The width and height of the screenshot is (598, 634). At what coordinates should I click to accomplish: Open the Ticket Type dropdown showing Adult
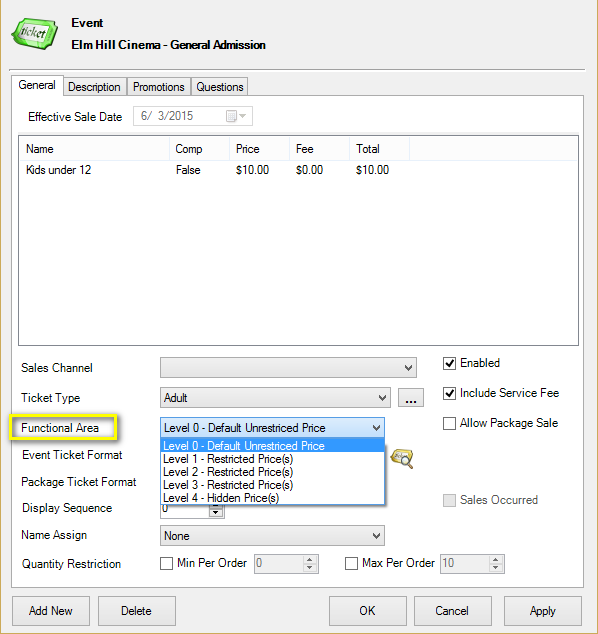275,398
